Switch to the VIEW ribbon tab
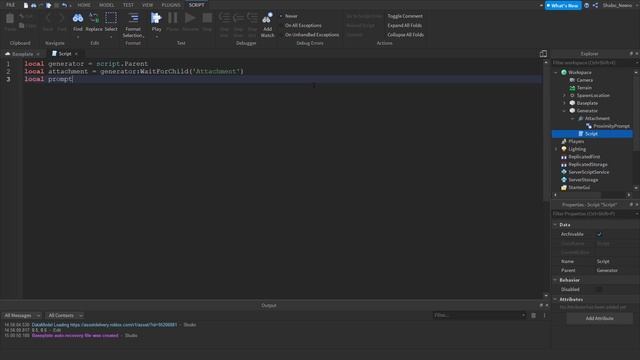This screenshot has width=640, height=360. click(147, 5)
